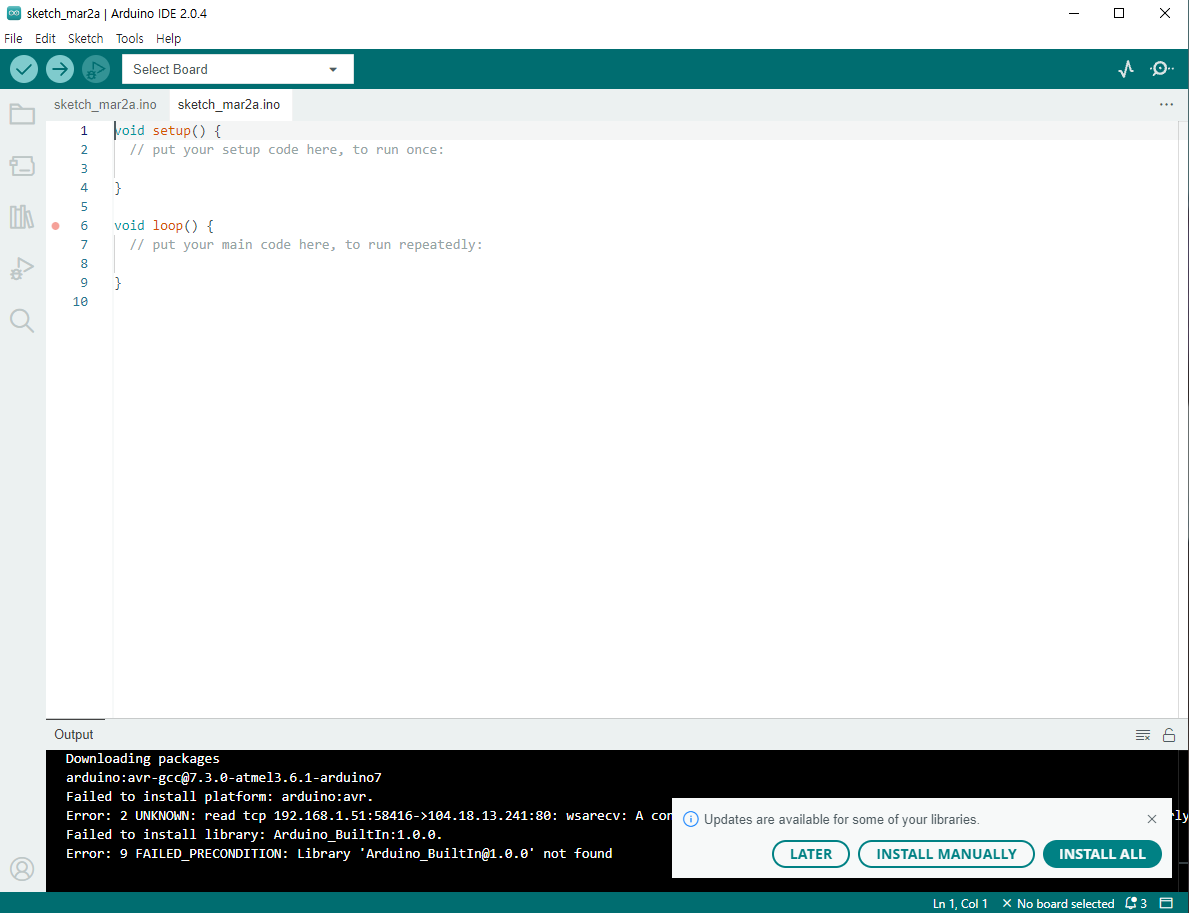Click 'Failed to install platform: arduino:avr.' line
The height and width of the screenshot is (913, 1189).
(220, 796)
